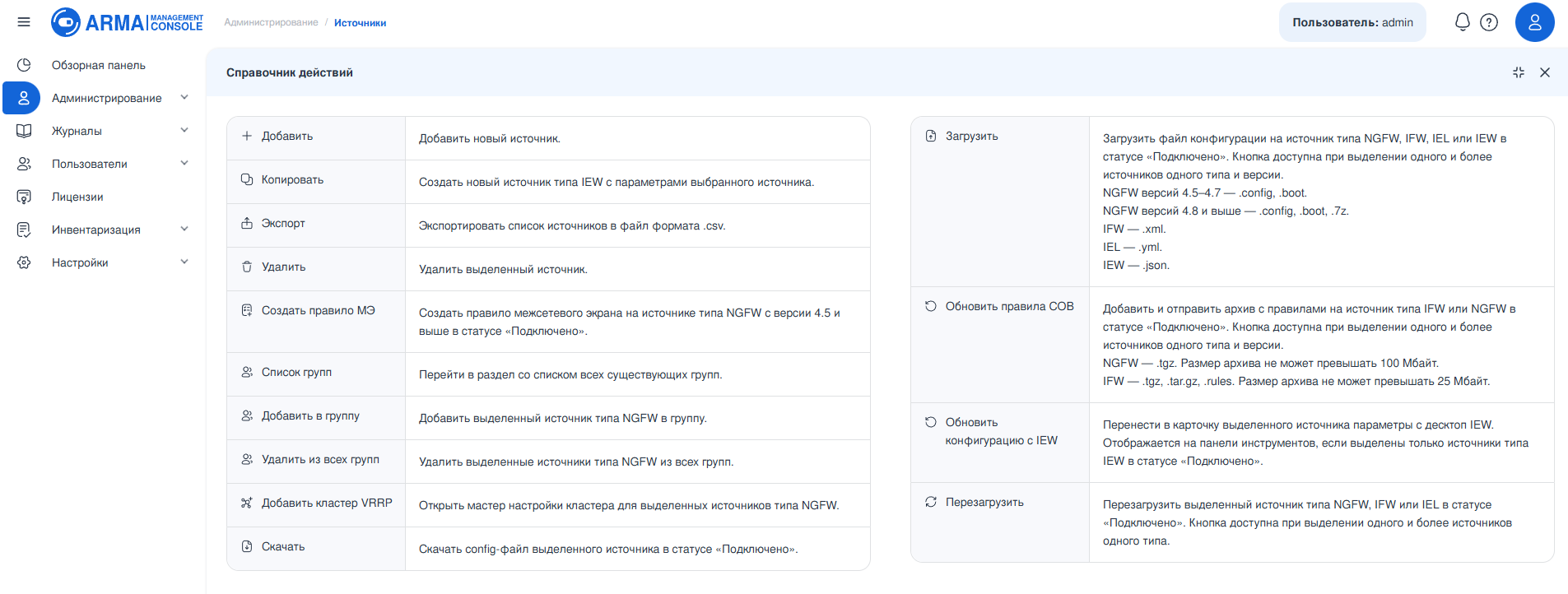Image resolution: width=1568 pixels, height=594 pixels.
Task: Open the help question mark icon
Action: pos(1489,22)
